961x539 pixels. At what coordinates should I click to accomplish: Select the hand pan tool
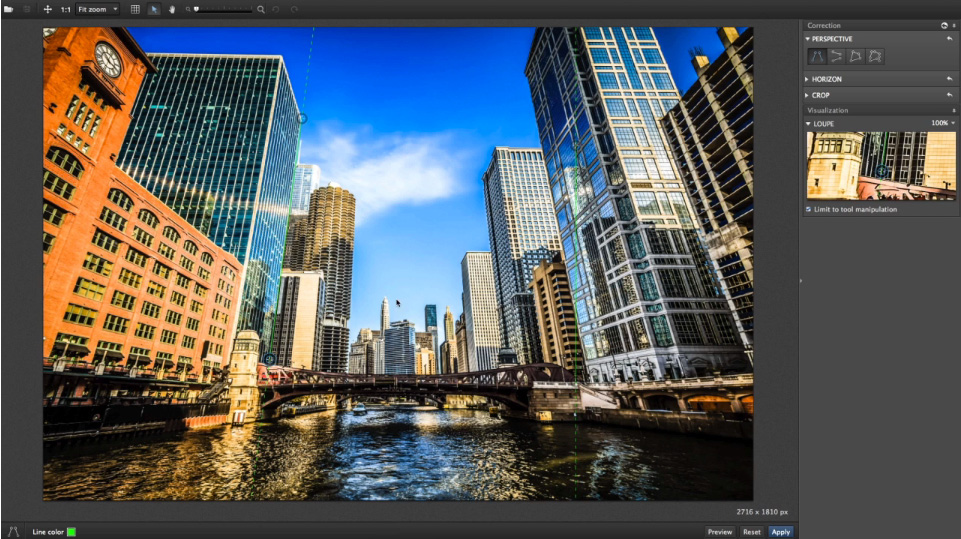click(172, 9)
